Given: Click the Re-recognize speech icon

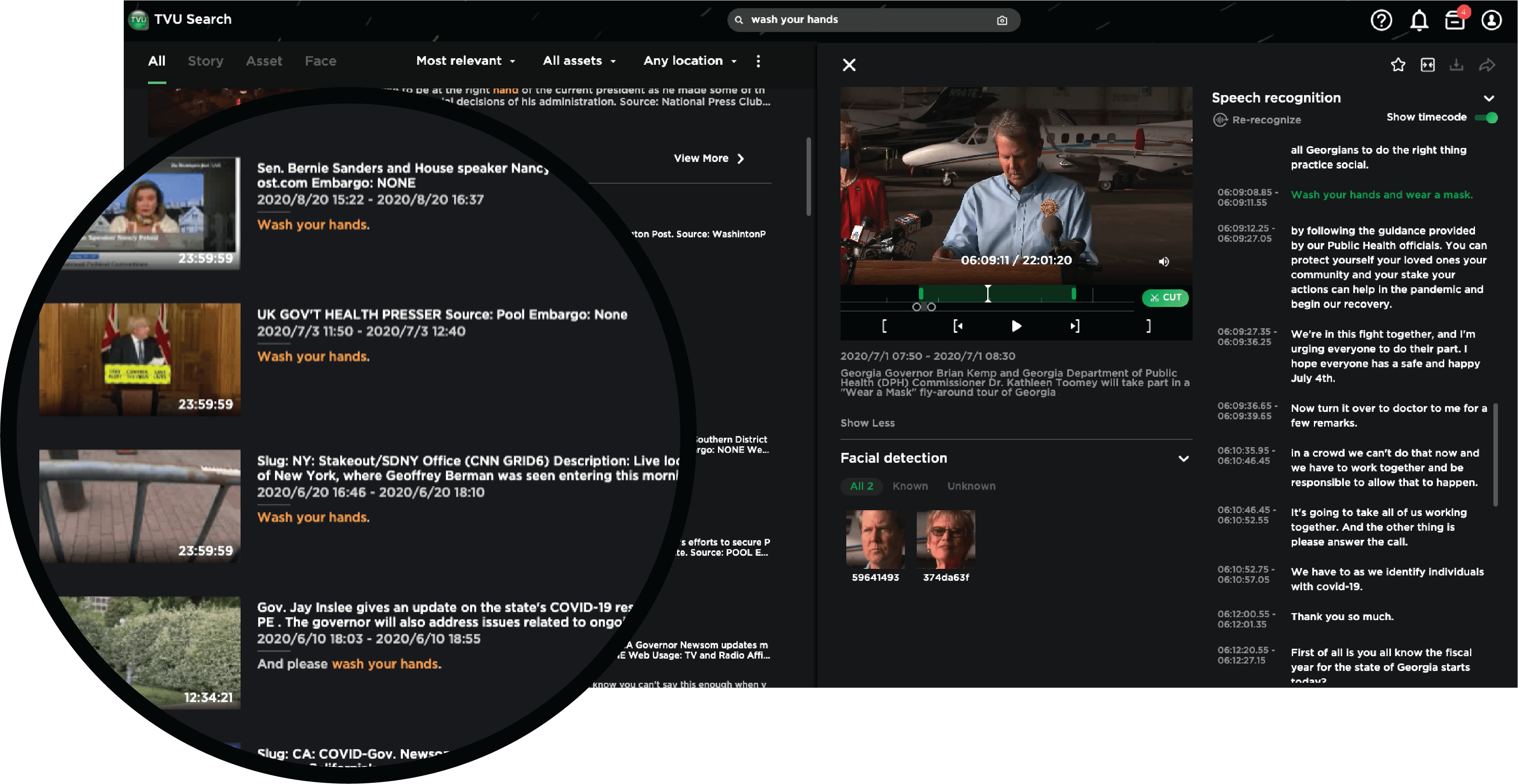Looking at the screenshot, I should pos(1220,120).
